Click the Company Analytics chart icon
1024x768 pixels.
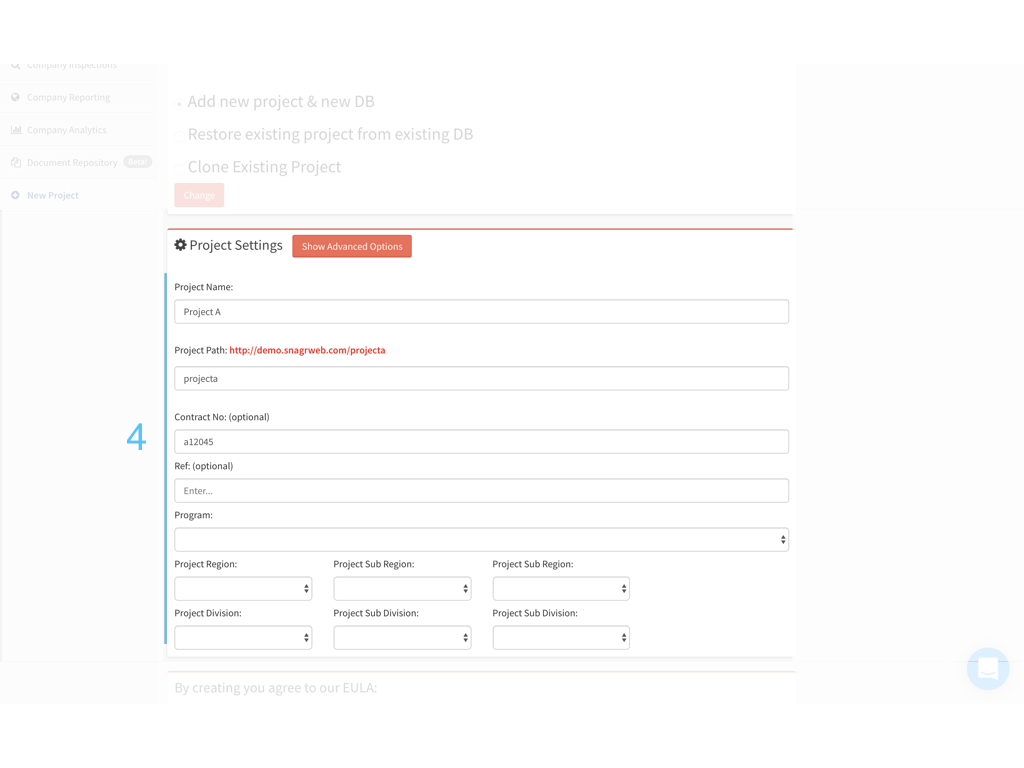pyautogui.click(x=16, y=130)
